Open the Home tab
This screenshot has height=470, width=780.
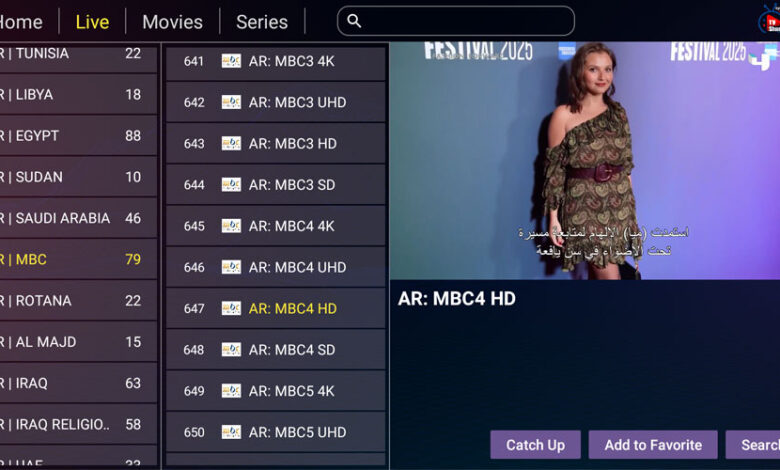pyautogui.click(x=21, y=22)
